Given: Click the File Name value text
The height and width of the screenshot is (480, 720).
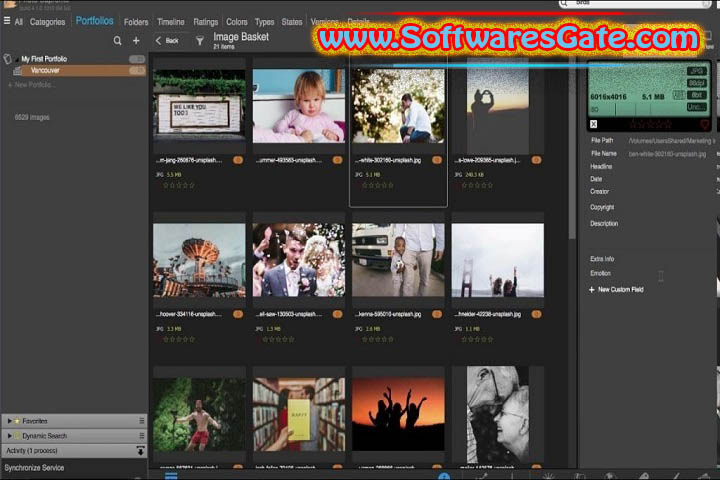Looking at the screenshot, I should coord(667,154).
